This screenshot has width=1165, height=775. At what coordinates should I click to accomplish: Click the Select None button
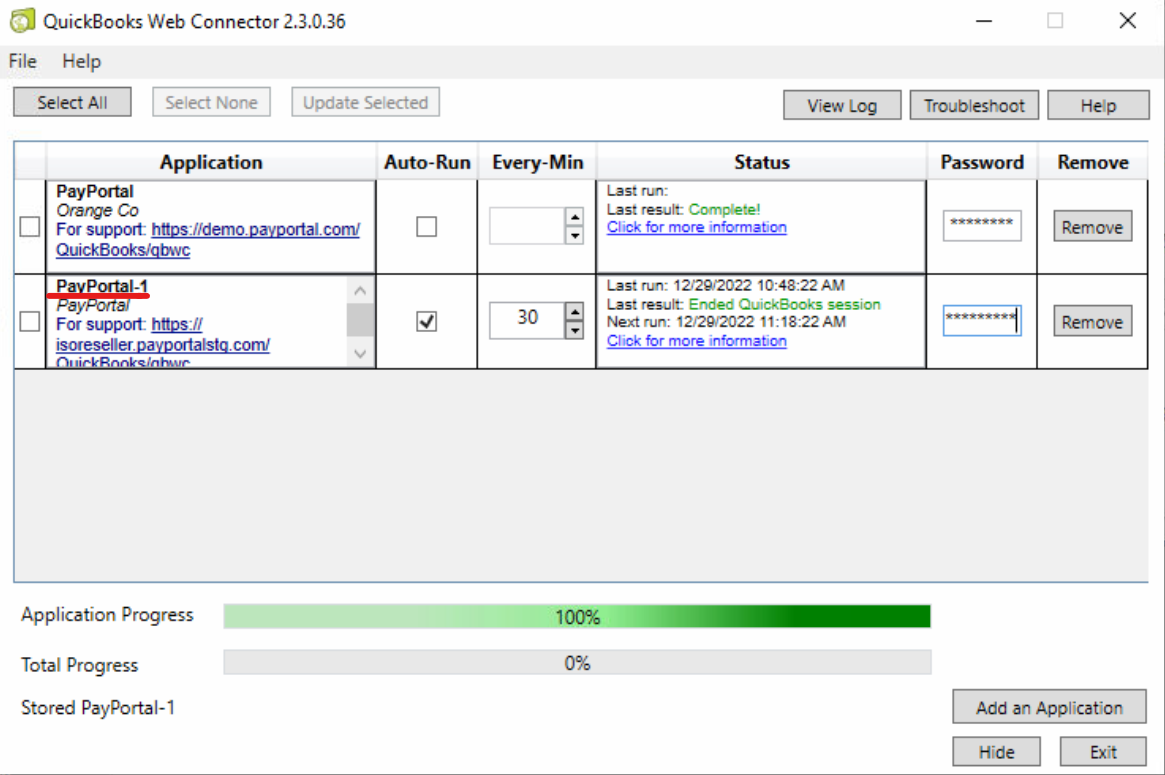[211, 103]
